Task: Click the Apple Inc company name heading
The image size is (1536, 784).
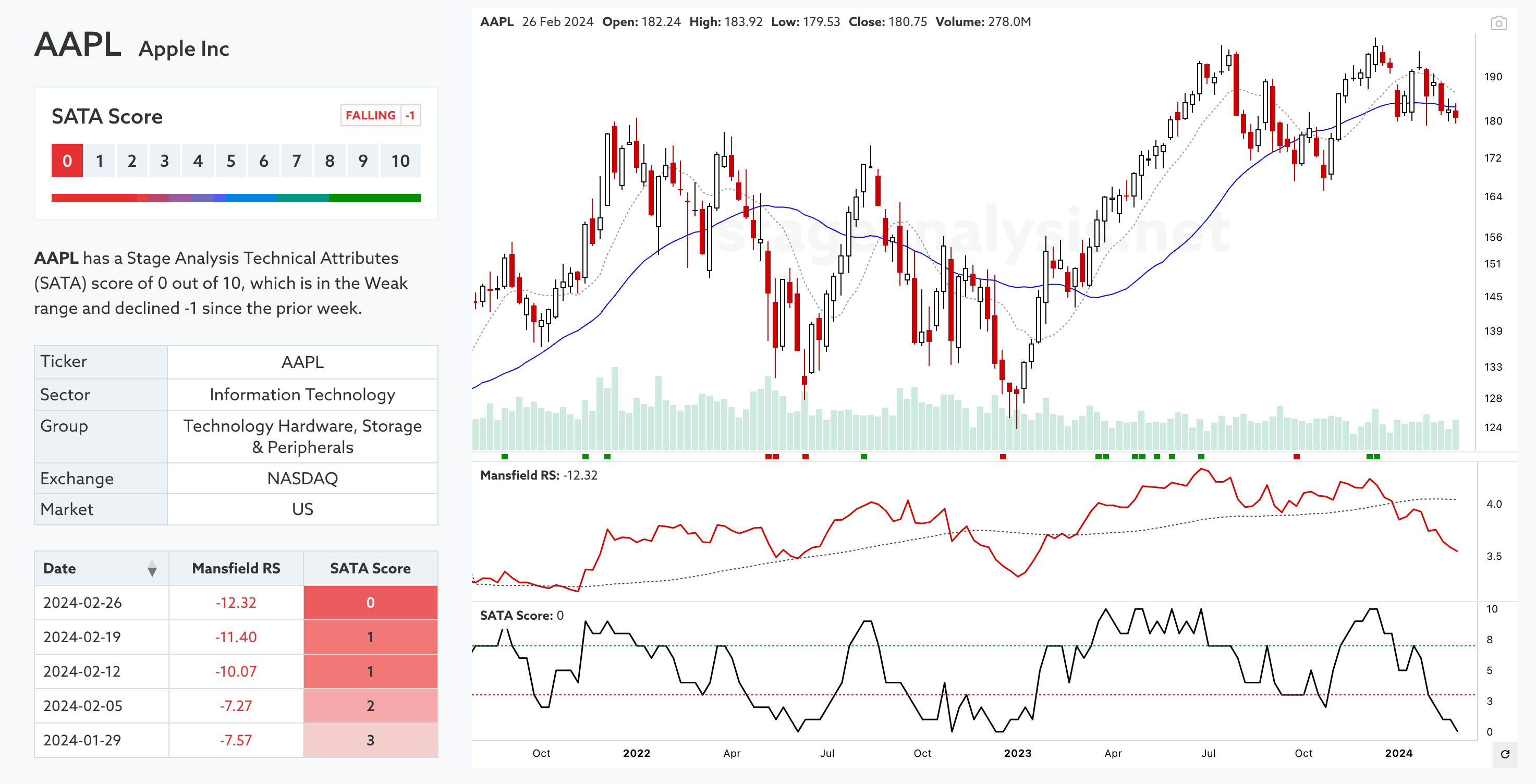Action: pos(184,49)
